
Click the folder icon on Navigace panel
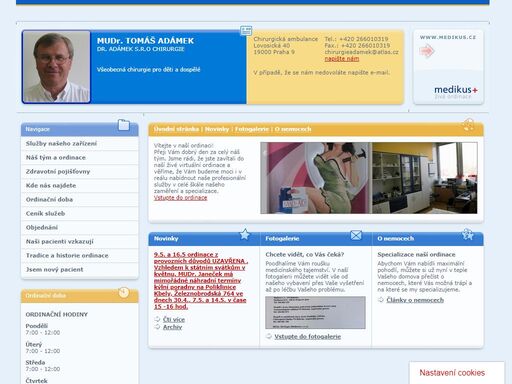pyautogui.click(x=124, y=125)
